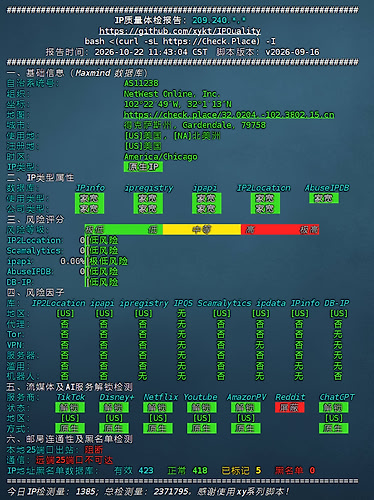The width and height of the screenshot is (374, 500).
Task: Select the bash curl Check.Place command line
Action: [180, 41]
